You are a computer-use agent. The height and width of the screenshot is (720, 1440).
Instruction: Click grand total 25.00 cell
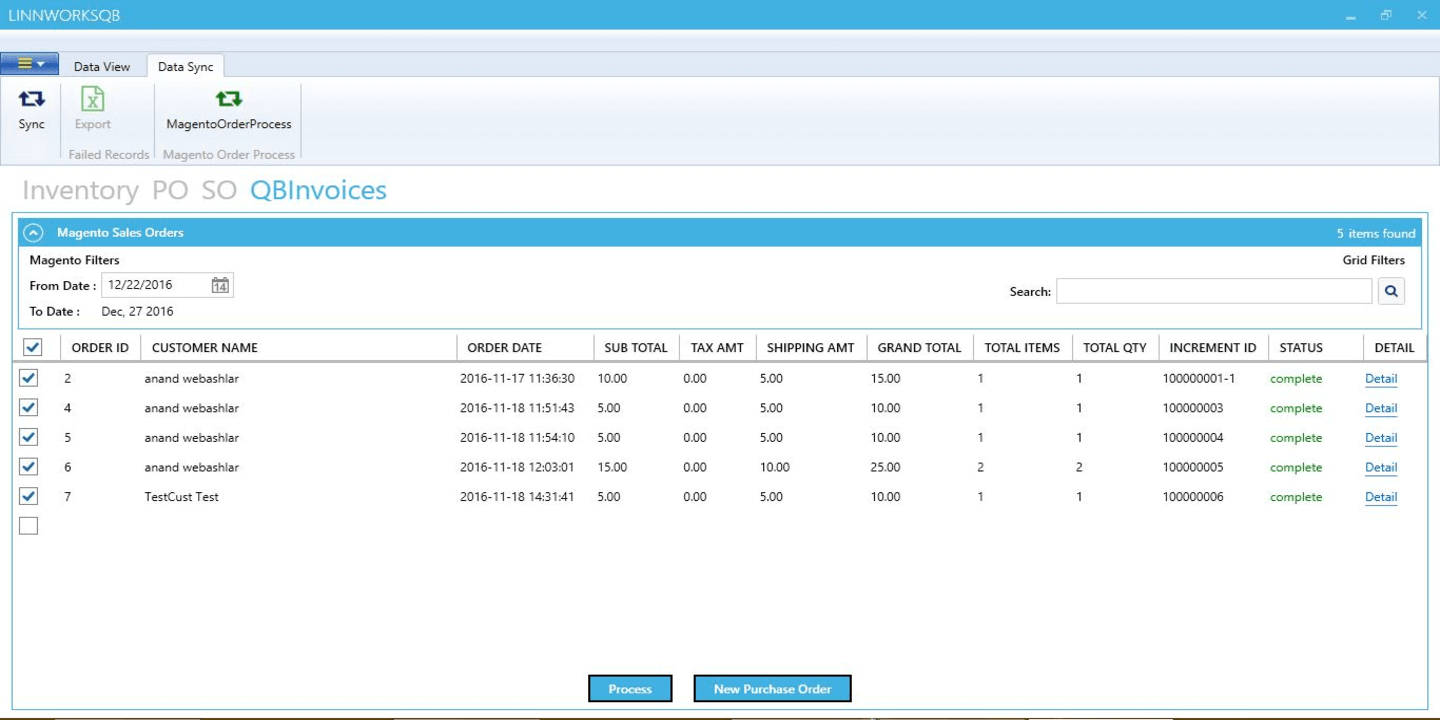[886, 467]
